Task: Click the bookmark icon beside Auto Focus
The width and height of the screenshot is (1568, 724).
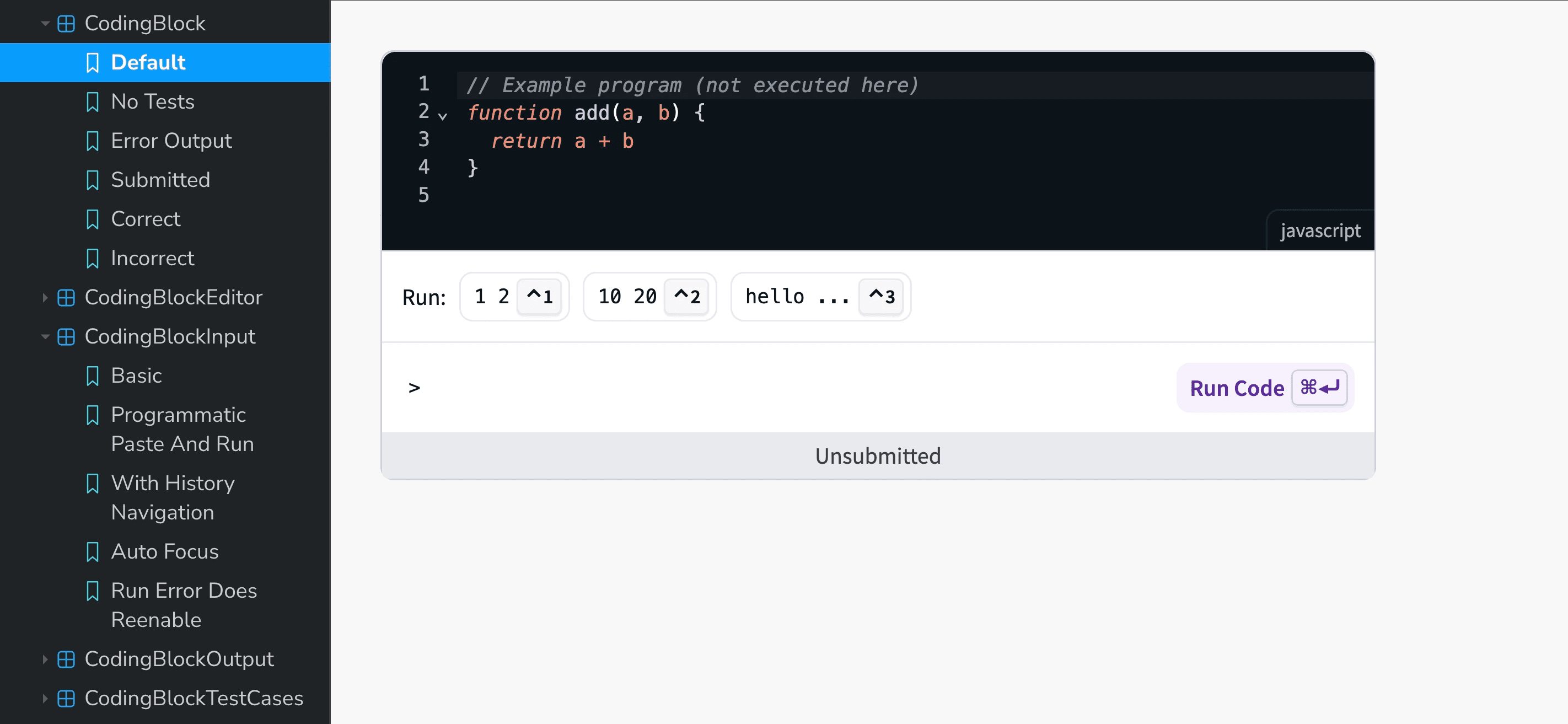Action: click(93, 551)
